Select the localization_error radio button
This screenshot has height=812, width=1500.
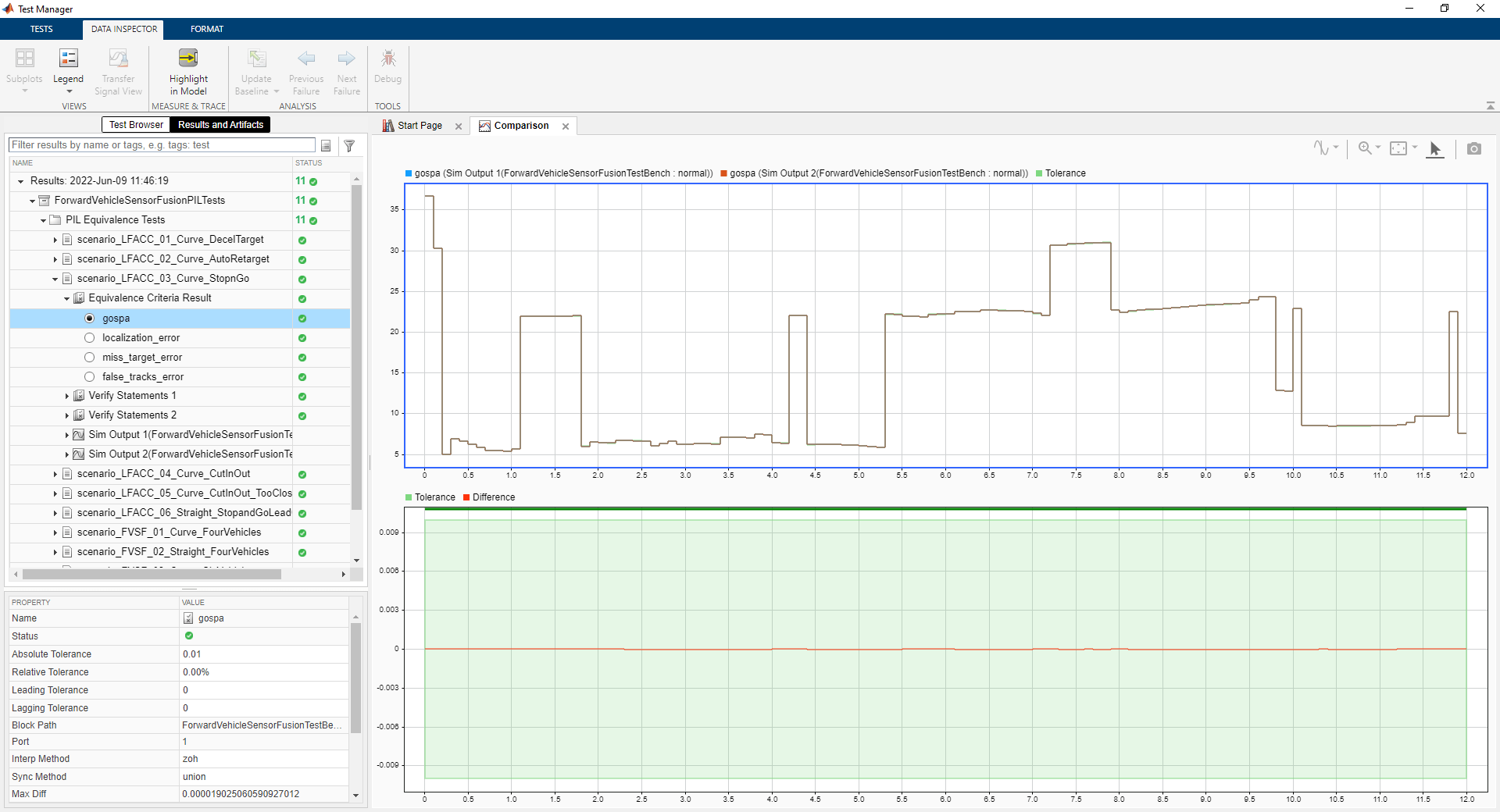[x=90, y=337]
